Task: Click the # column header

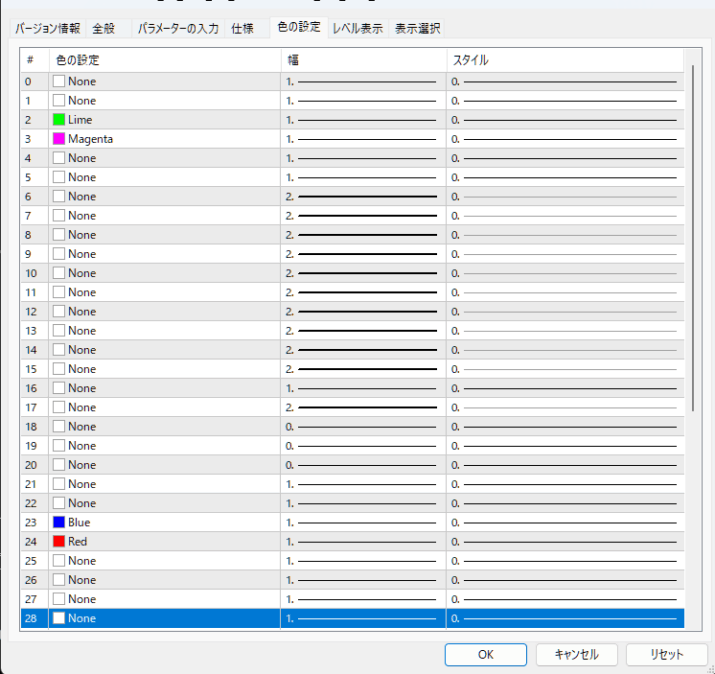Action: pos(35,60)
